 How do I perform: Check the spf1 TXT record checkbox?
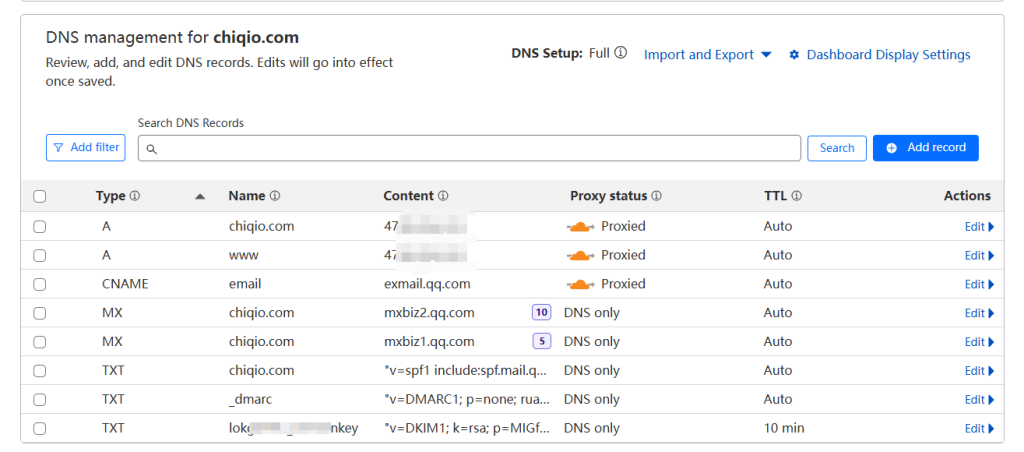pos(40,370)
